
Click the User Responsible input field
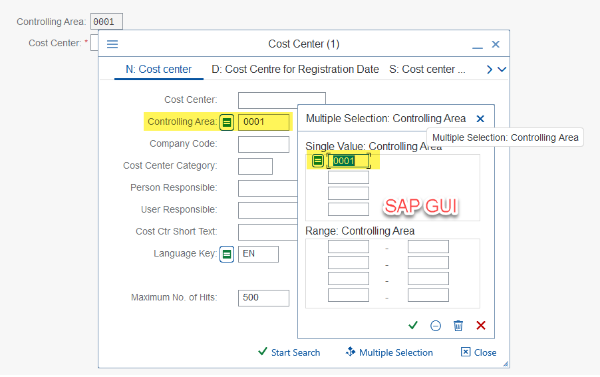(267, 211)
